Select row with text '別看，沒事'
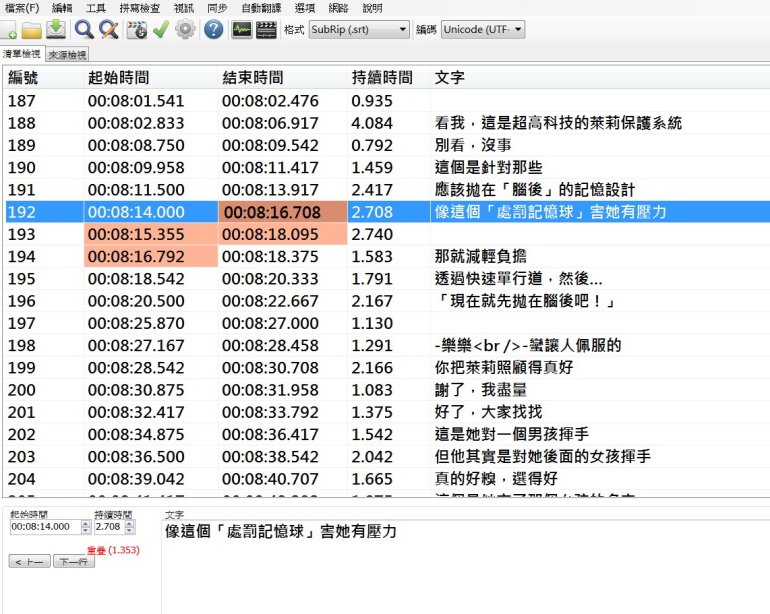Screen dimensions: 770x614 coord(387,145)
